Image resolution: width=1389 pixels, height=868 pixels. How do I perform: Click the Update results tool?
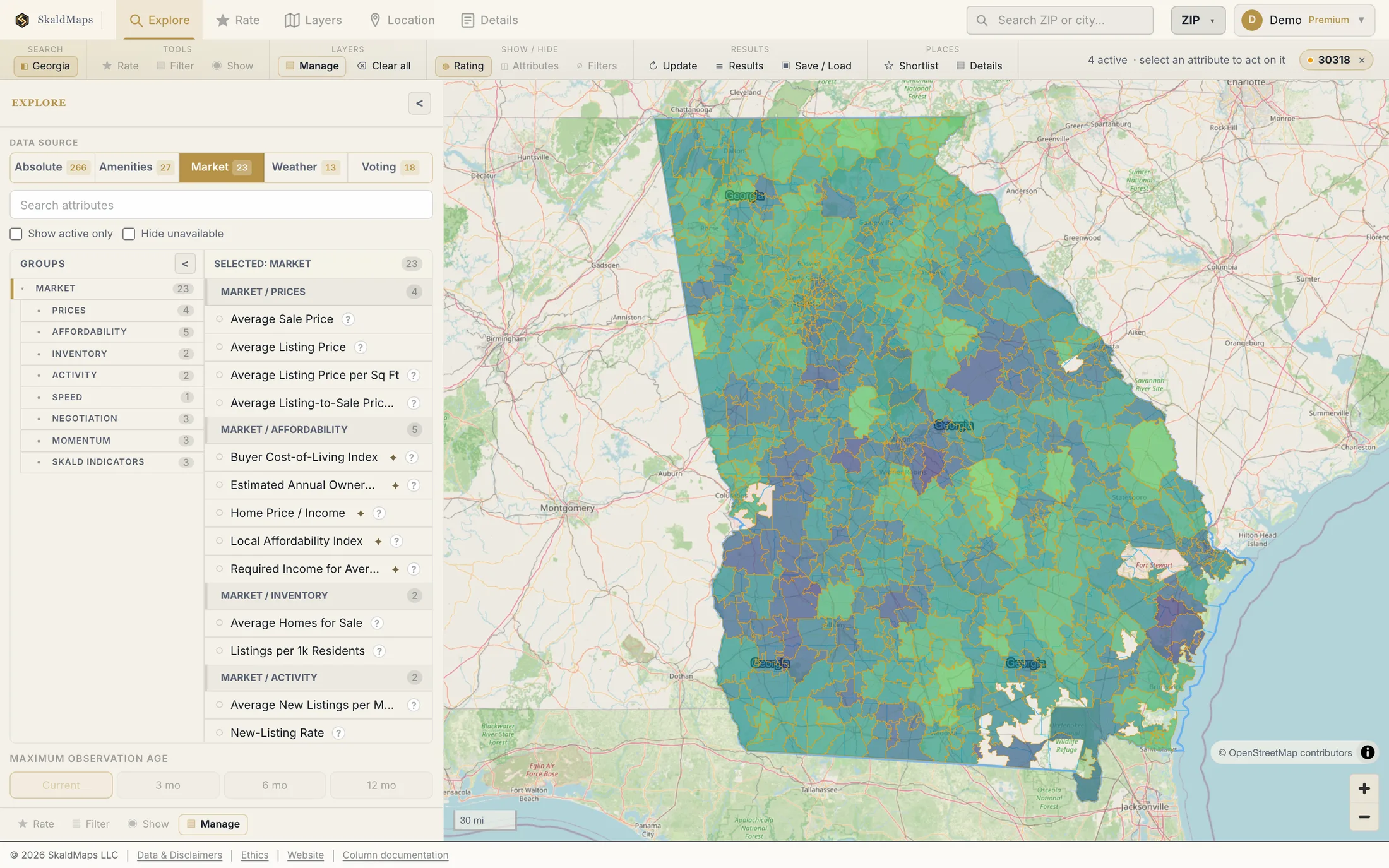tap(673, 66)
